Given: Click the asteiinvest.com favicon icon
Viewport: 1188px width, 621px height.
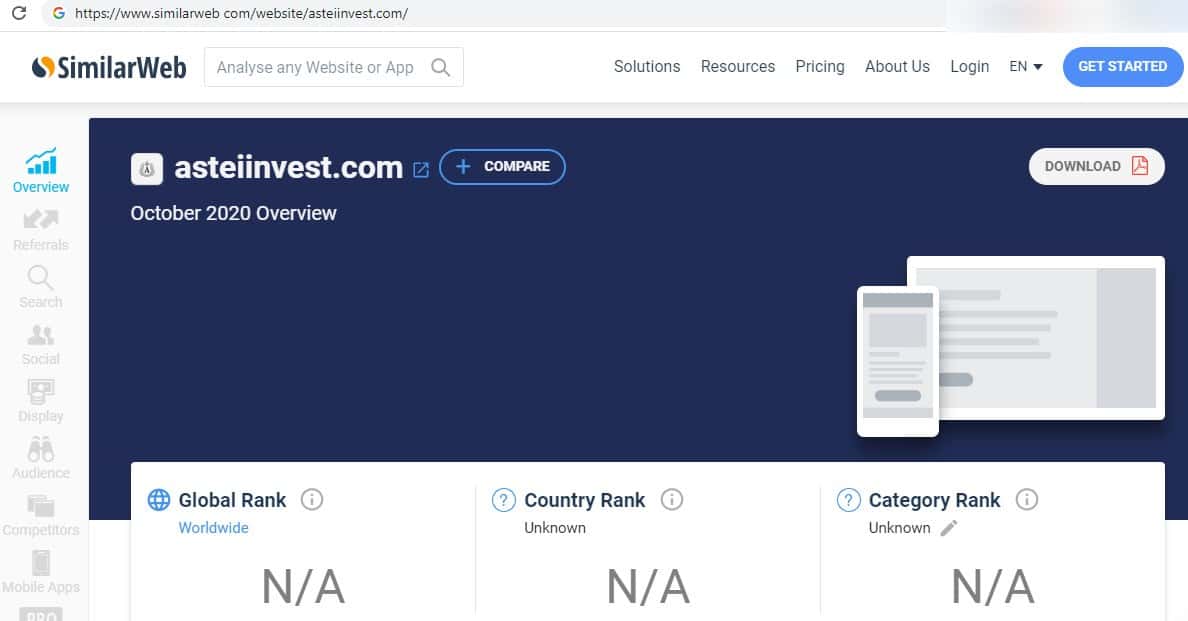Looking at the screenshot, I should pyautogui.click(x=147, y=169).
